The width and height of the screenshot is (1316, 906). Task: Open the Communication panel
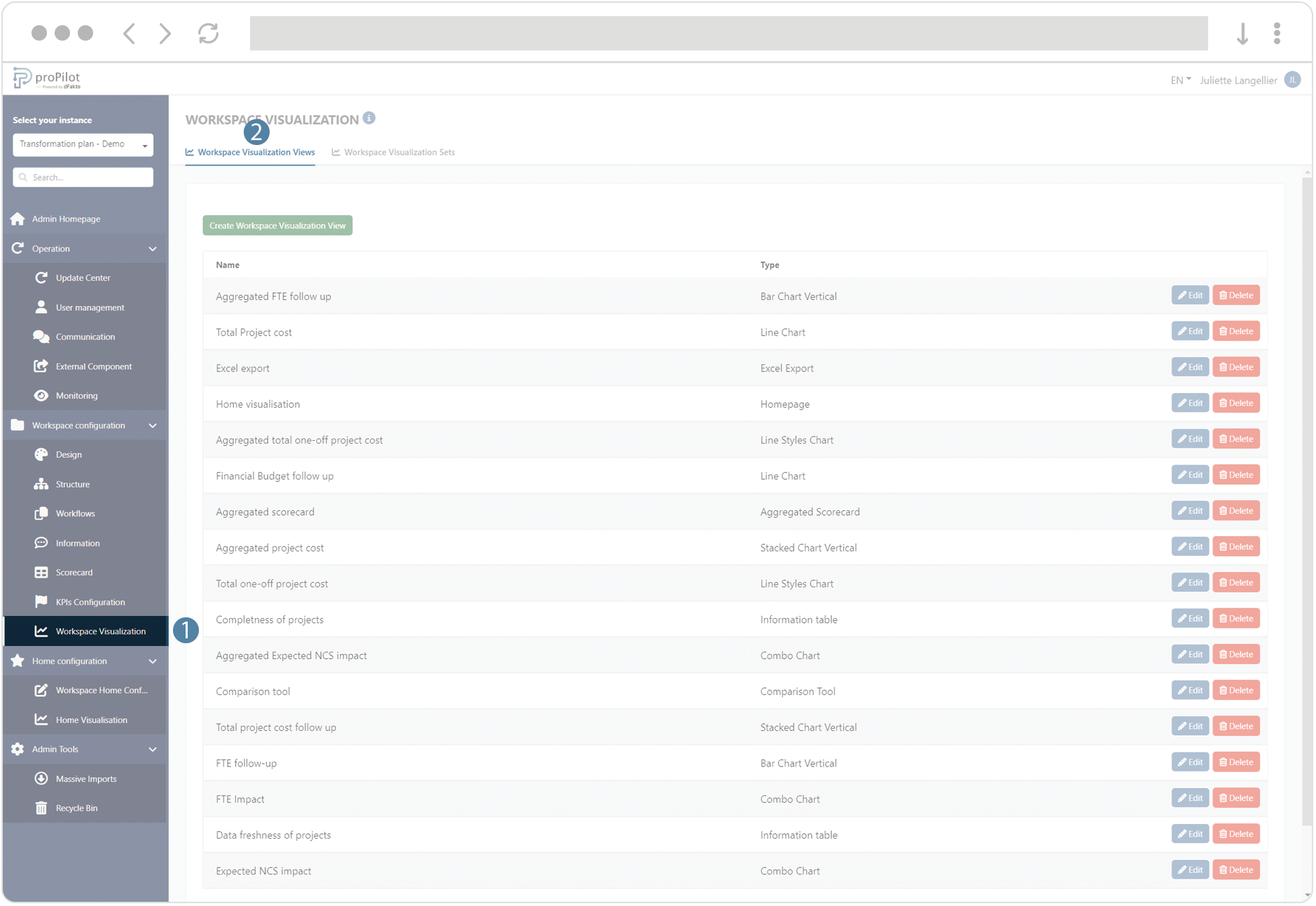85,336
